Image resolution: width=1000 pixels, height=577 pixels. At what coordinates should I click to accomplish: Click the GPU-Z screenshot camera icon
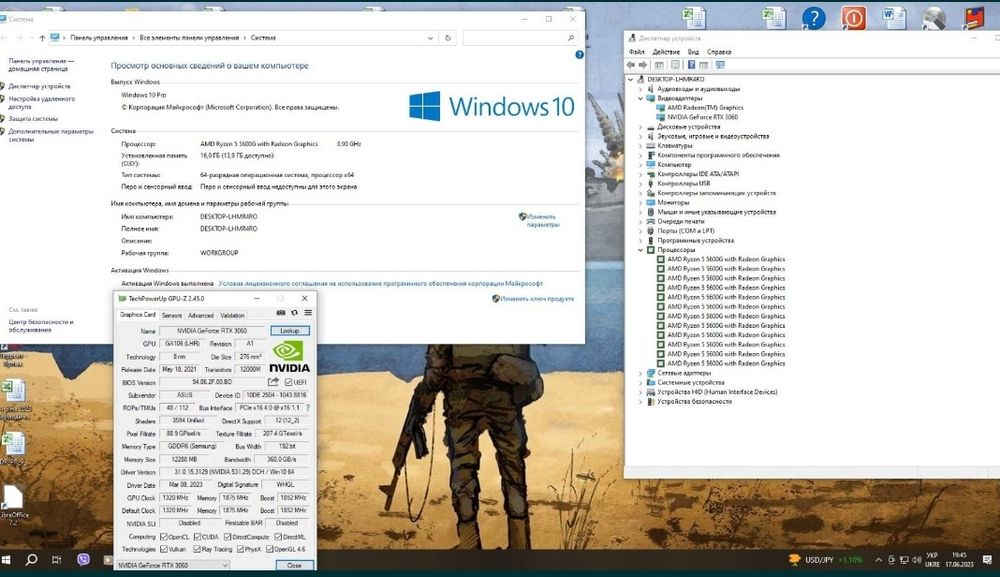tap(281, 313)
